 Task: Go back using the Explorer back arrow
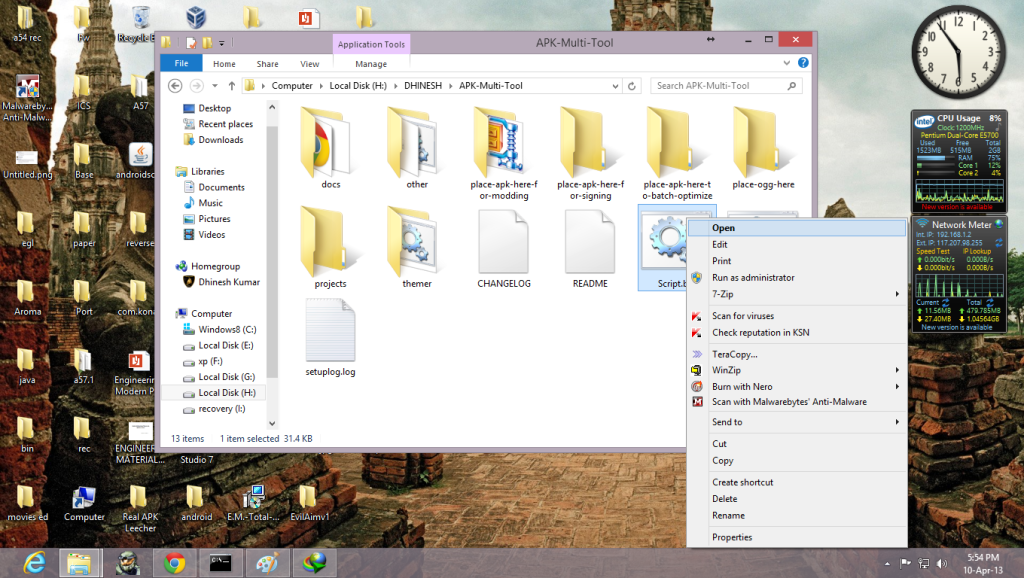coord(174,86)
